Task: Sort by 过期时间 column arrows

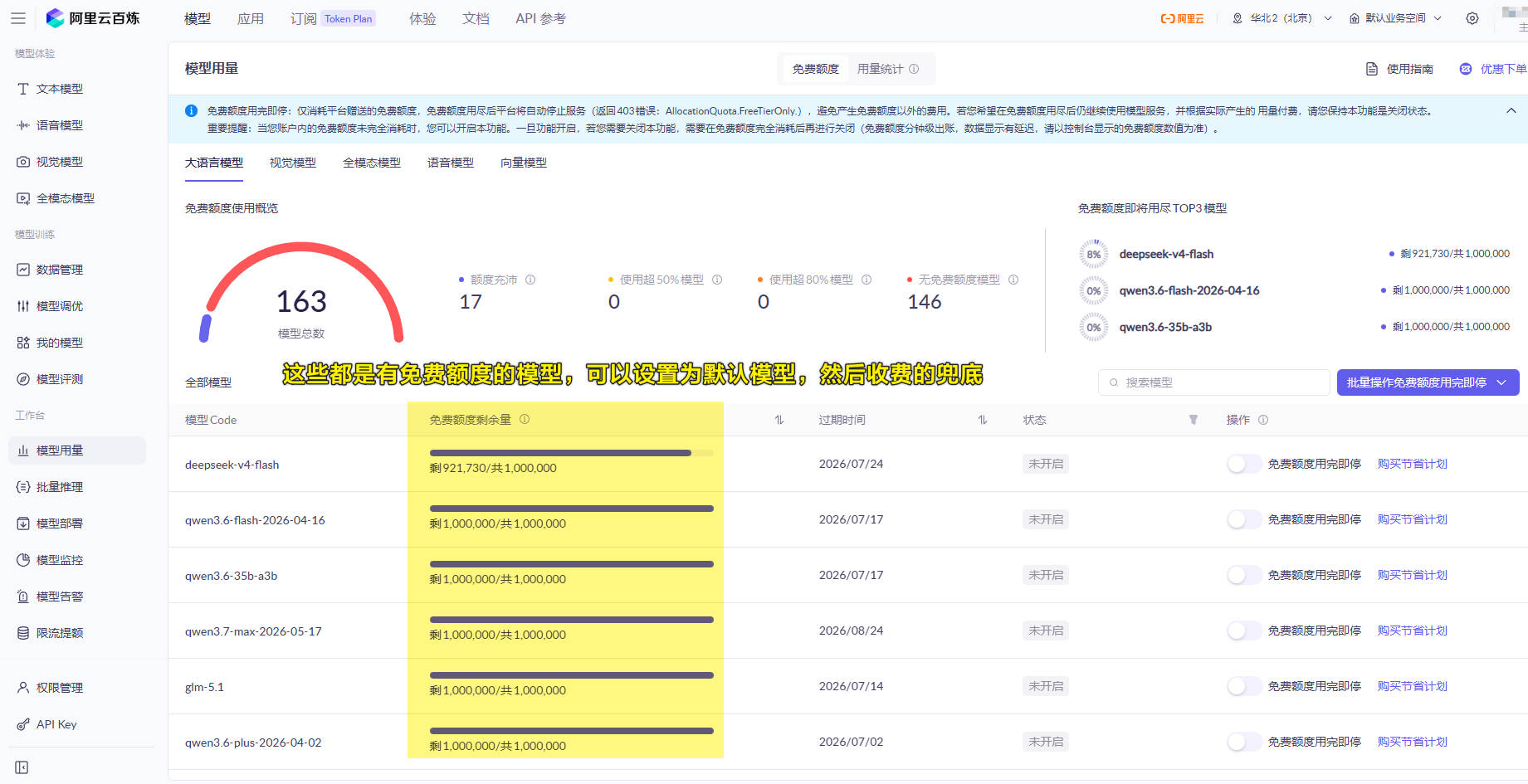Action: click(x=983, y=420)
